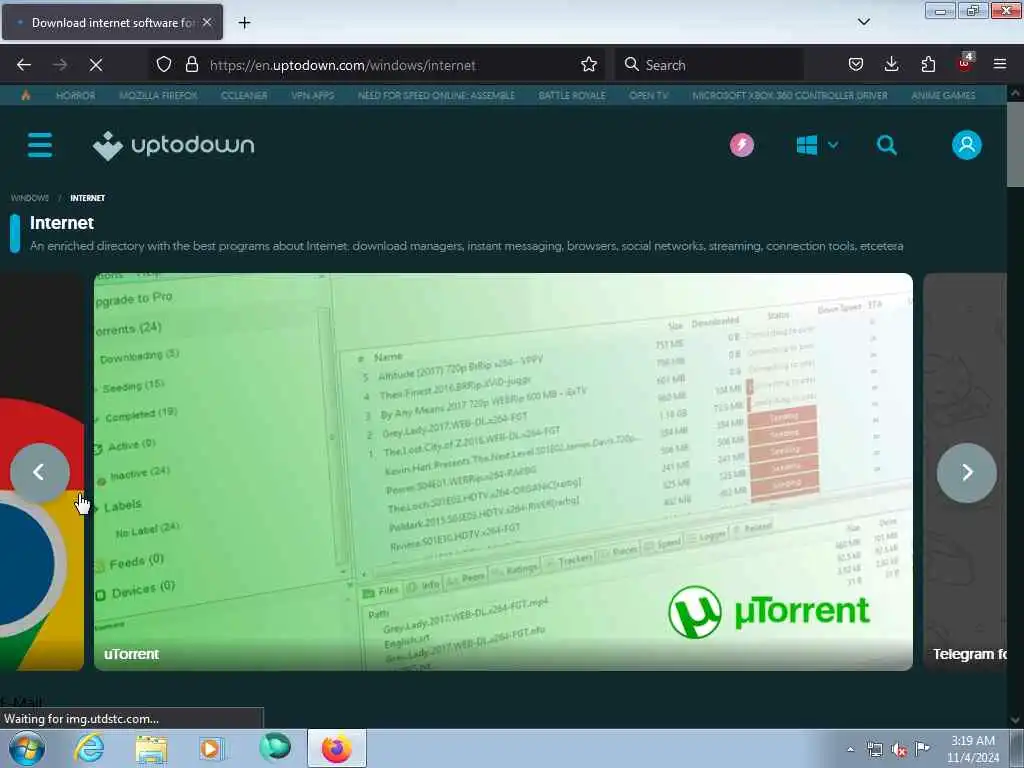Click the INTERNET breadcrumb
This screenshot has height=768, width=1024.
88,198
